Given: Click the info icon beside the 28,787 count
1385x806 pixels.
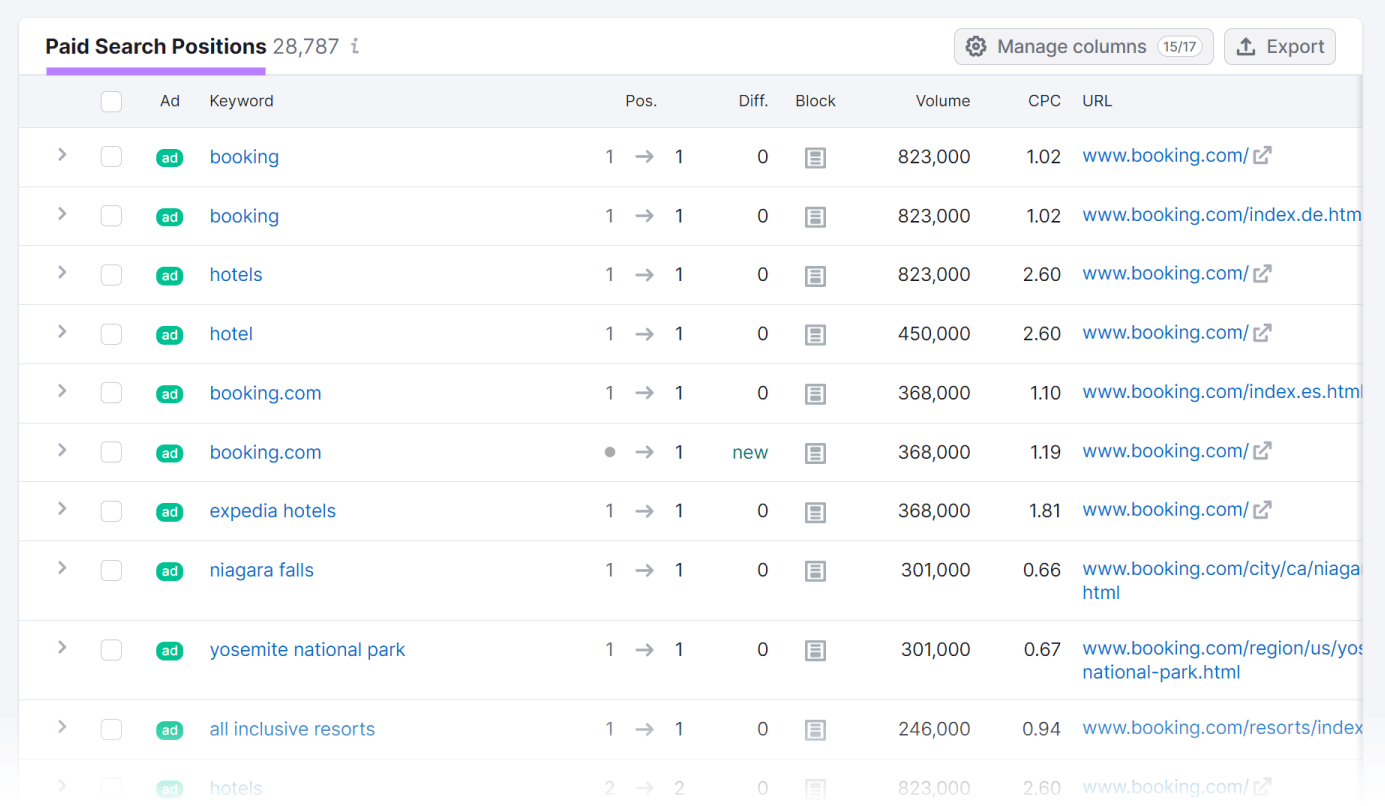Looking at the screenshot, I should 353,46.
